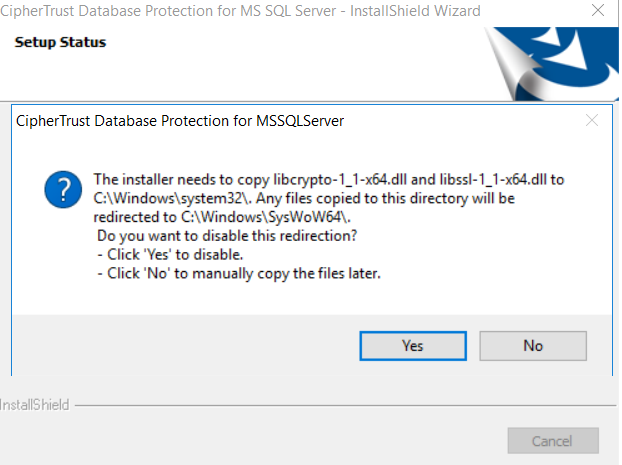Image resolution: width=622 pixels, height=465 pixels.
Task: Click the C:\Windows\system32\ path text
Action: click(173, 198)
